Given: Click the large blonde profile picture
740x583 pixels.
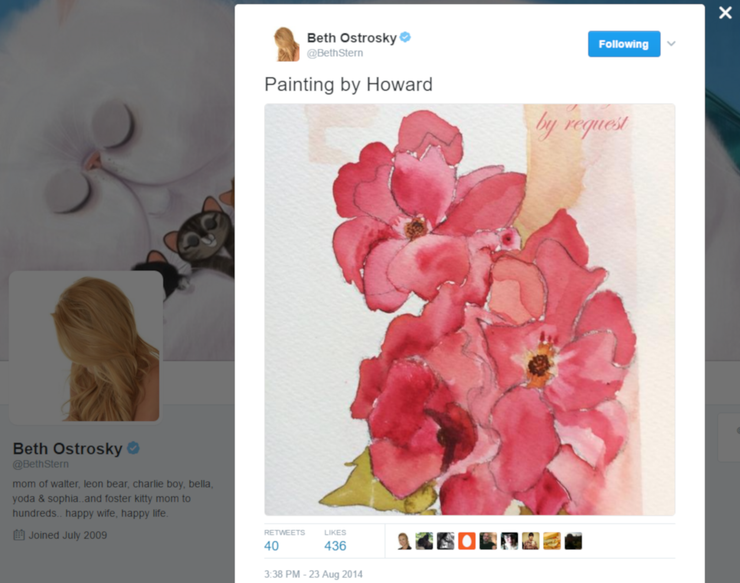Looking at the screenshot, I should (86, 346).
